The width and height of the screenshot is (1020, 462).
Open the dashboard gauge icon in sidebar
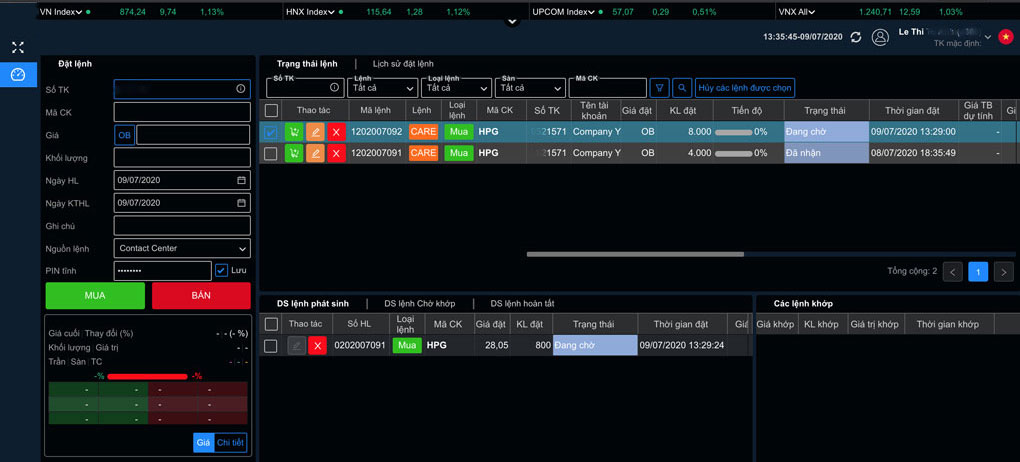point(18,75)
